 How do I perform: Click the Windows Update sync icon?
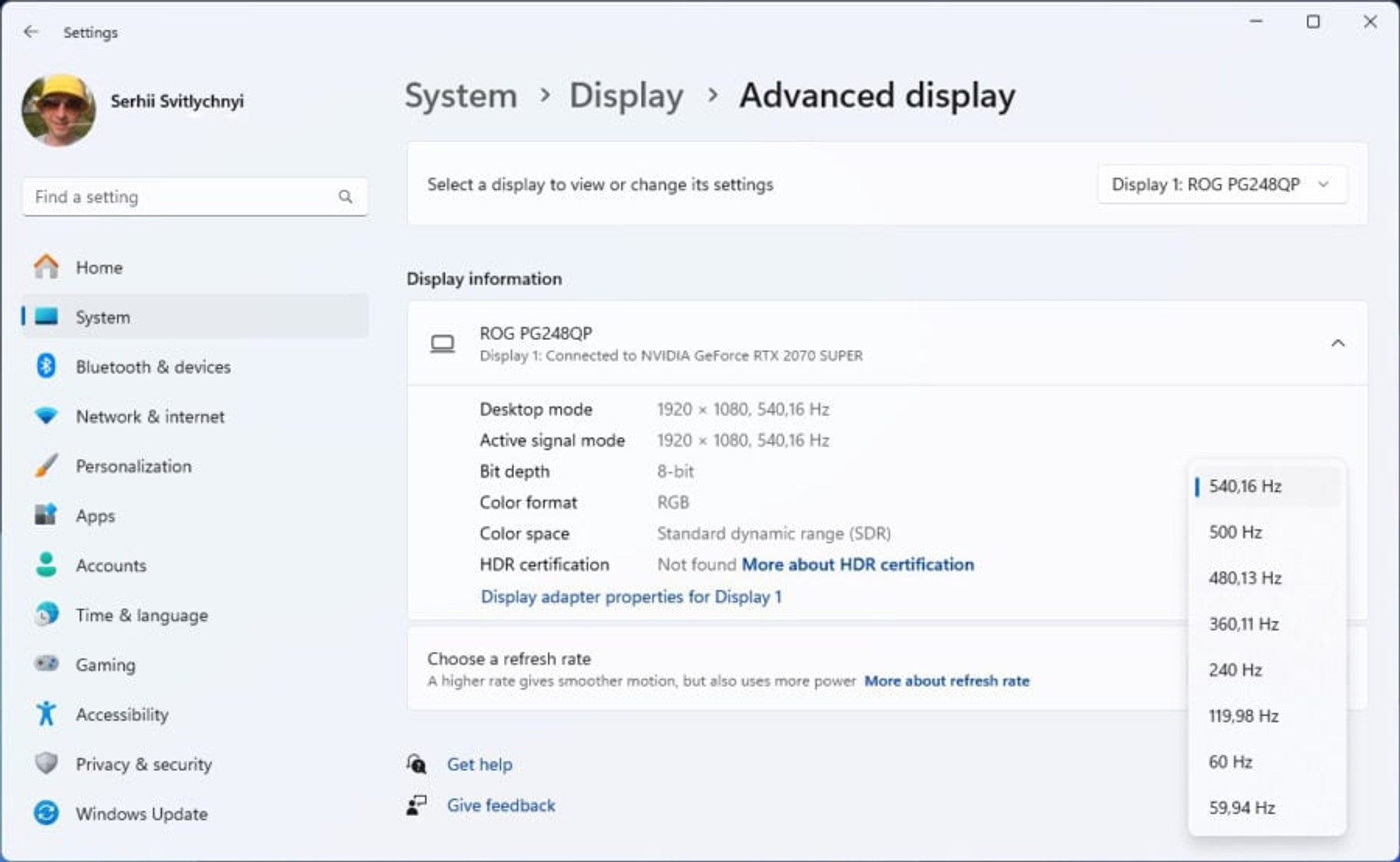(x=46, y=812)
